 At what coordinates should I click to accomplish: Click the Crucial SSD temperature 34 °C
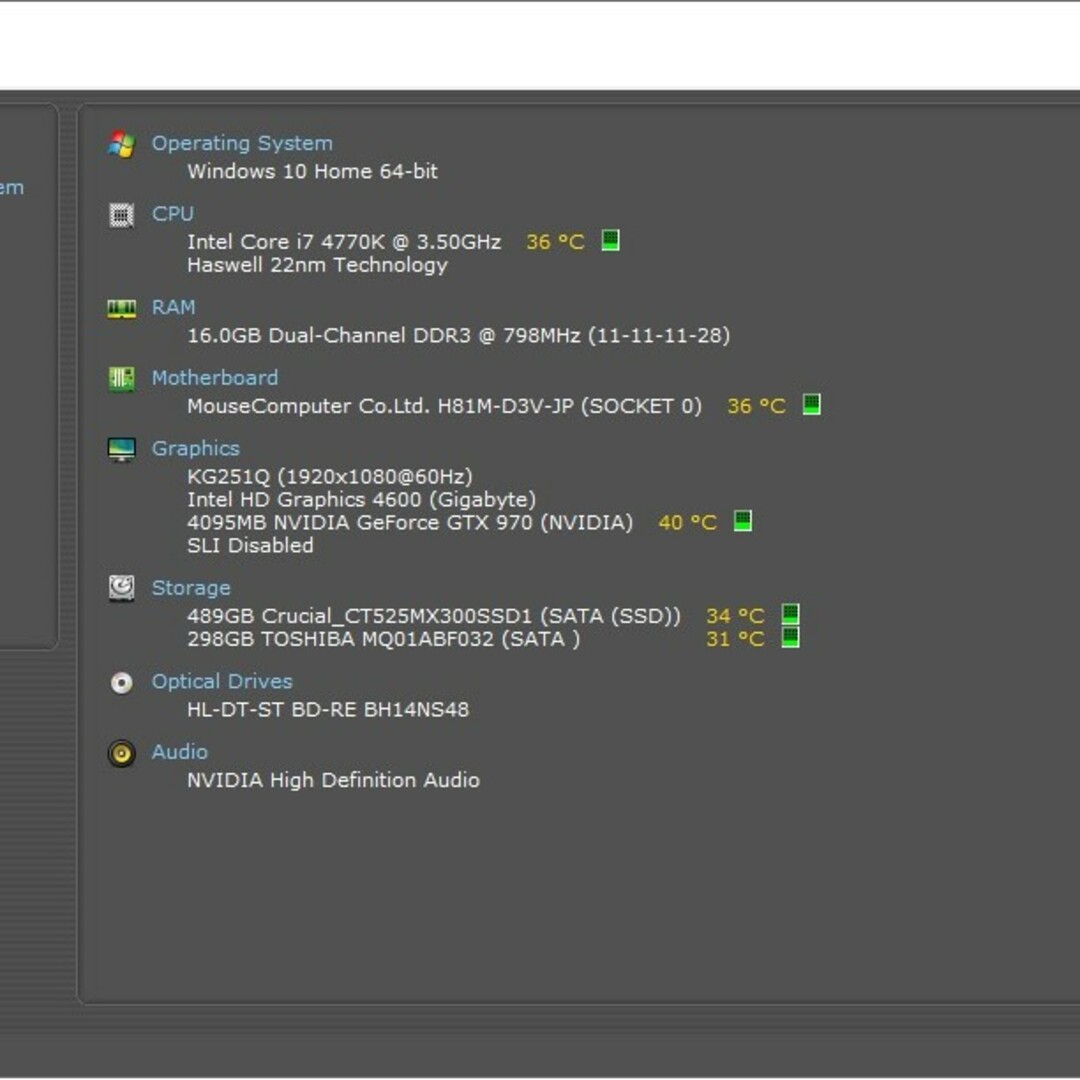click(x=735, y=616)
